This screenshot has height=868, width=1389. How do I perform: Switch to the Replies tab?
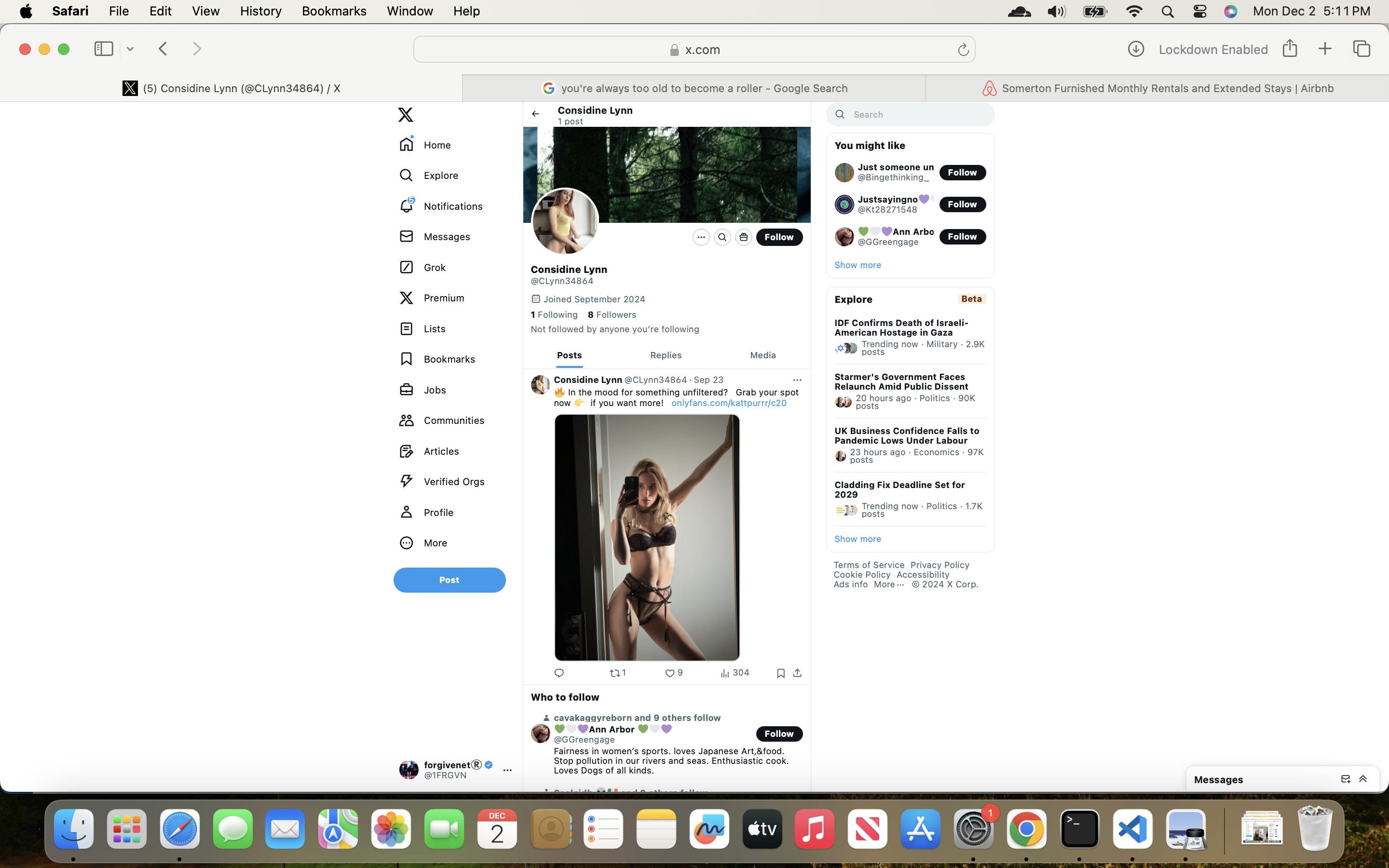[666, 355]
